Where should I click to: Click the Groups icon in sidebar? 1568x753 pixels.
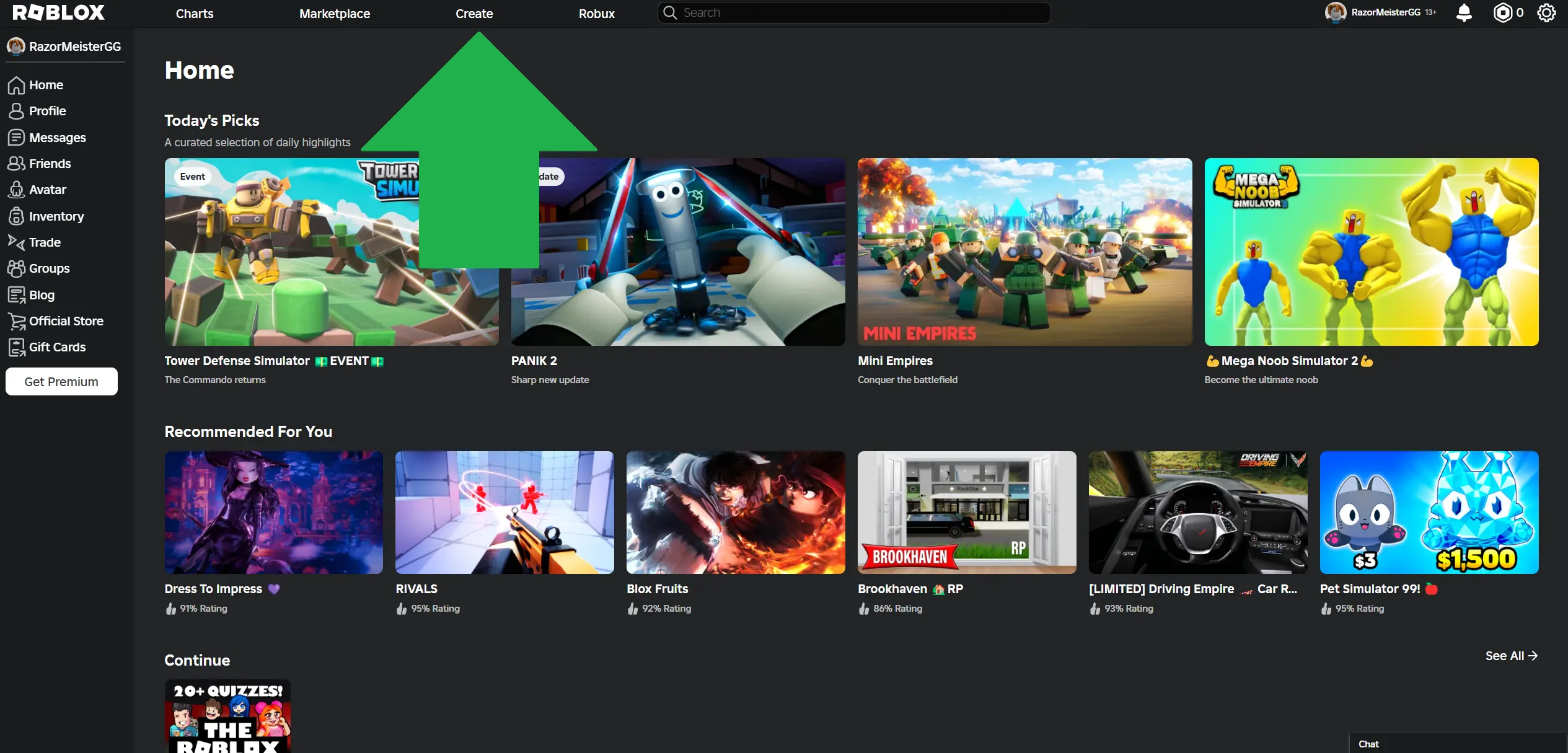pyautogui.click(x=16, y=268)
